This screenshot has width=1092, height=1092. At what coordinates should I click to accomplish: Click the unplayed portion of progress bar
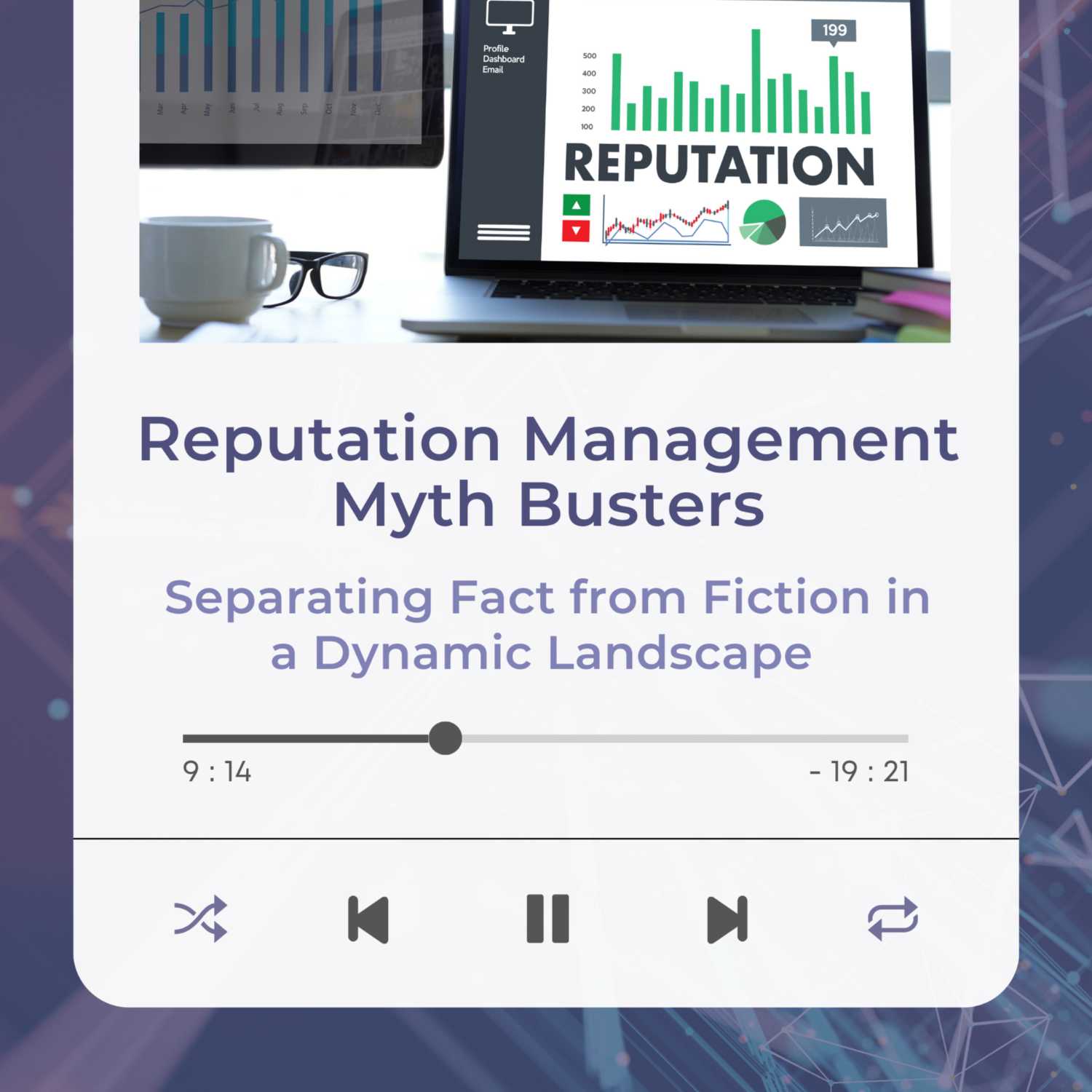pyautogui.click(x=685, y=738)
